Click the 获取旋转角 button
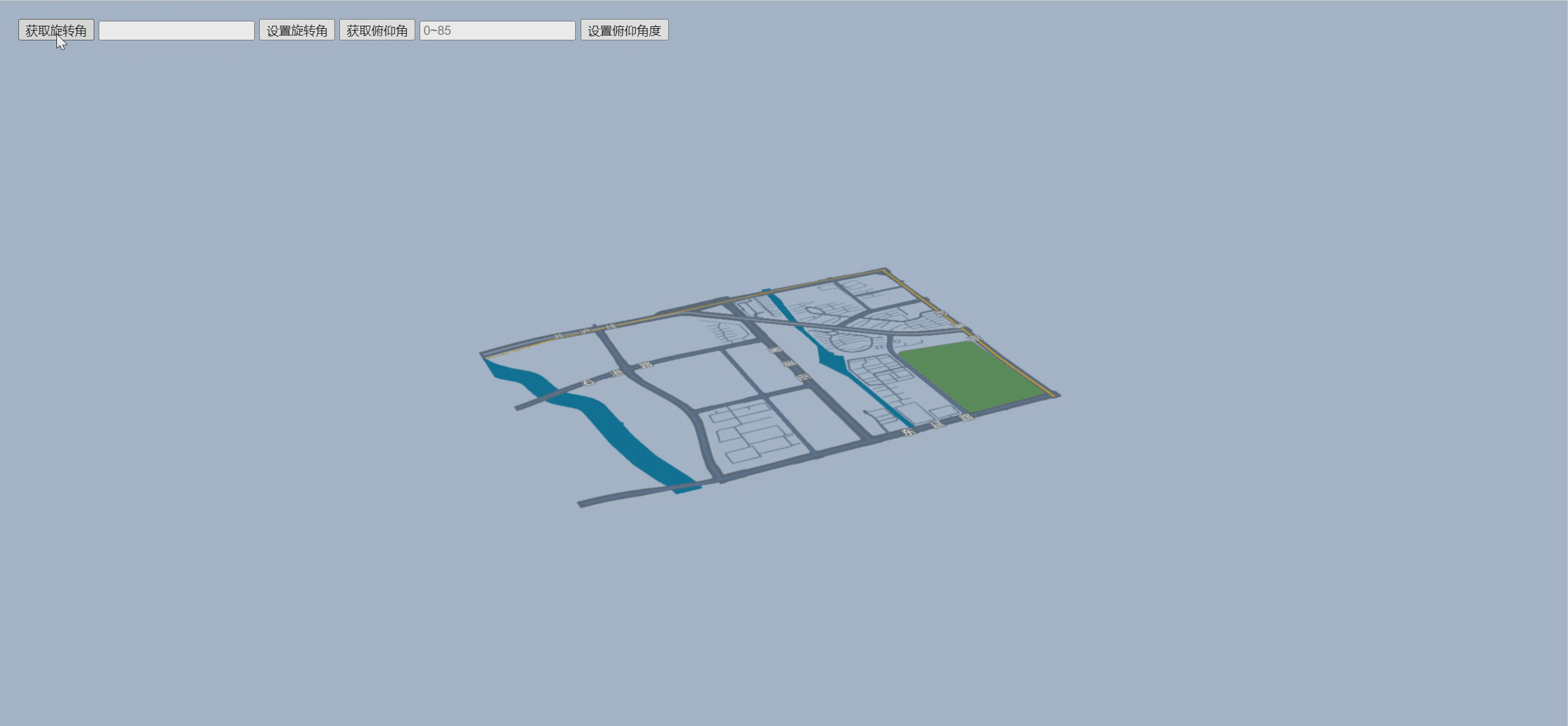This screenshot has width=1568, height=726. (56, 30)
